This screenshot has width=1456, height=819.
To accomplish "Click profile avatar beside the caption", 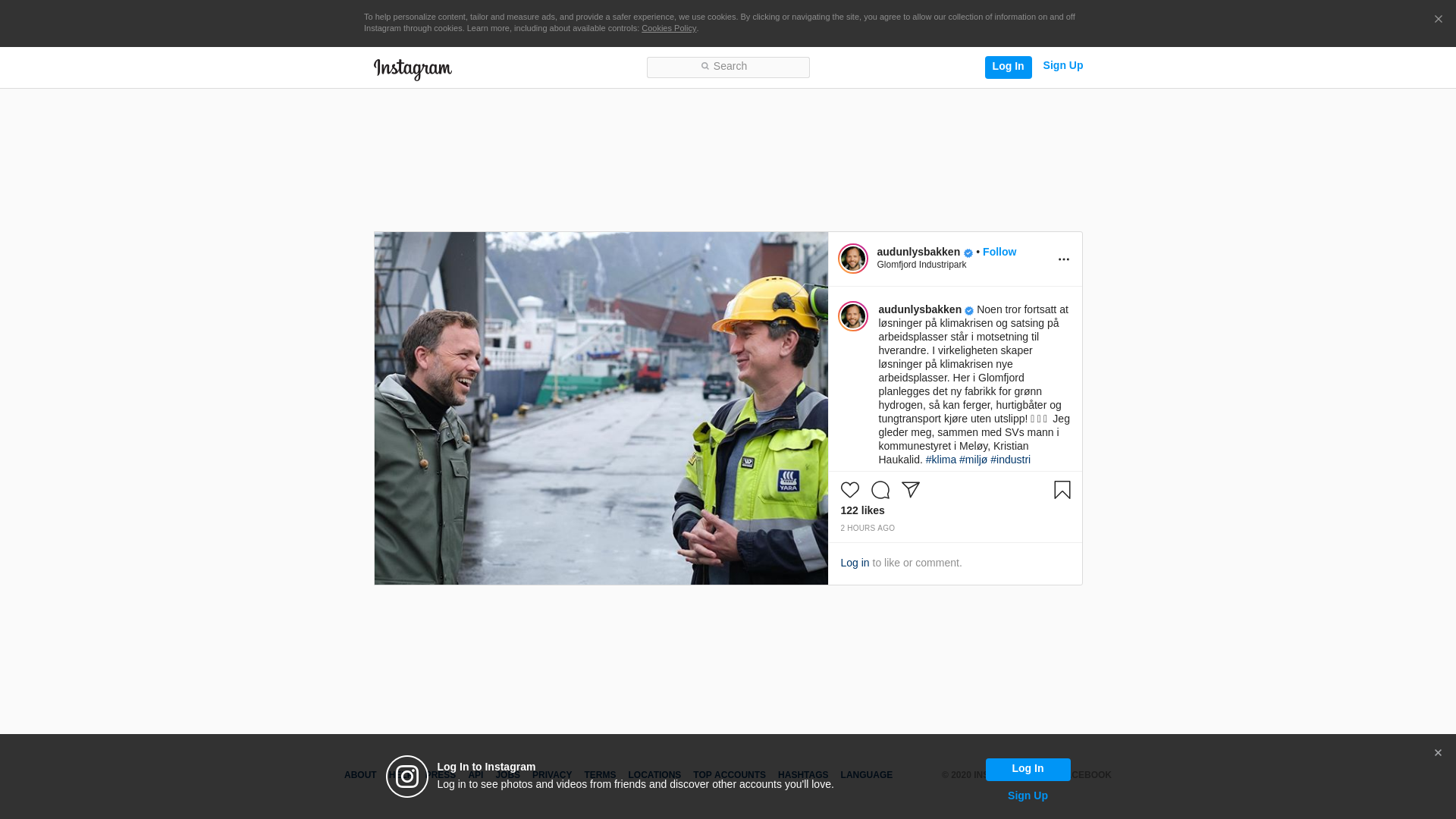I will point(852,316).
